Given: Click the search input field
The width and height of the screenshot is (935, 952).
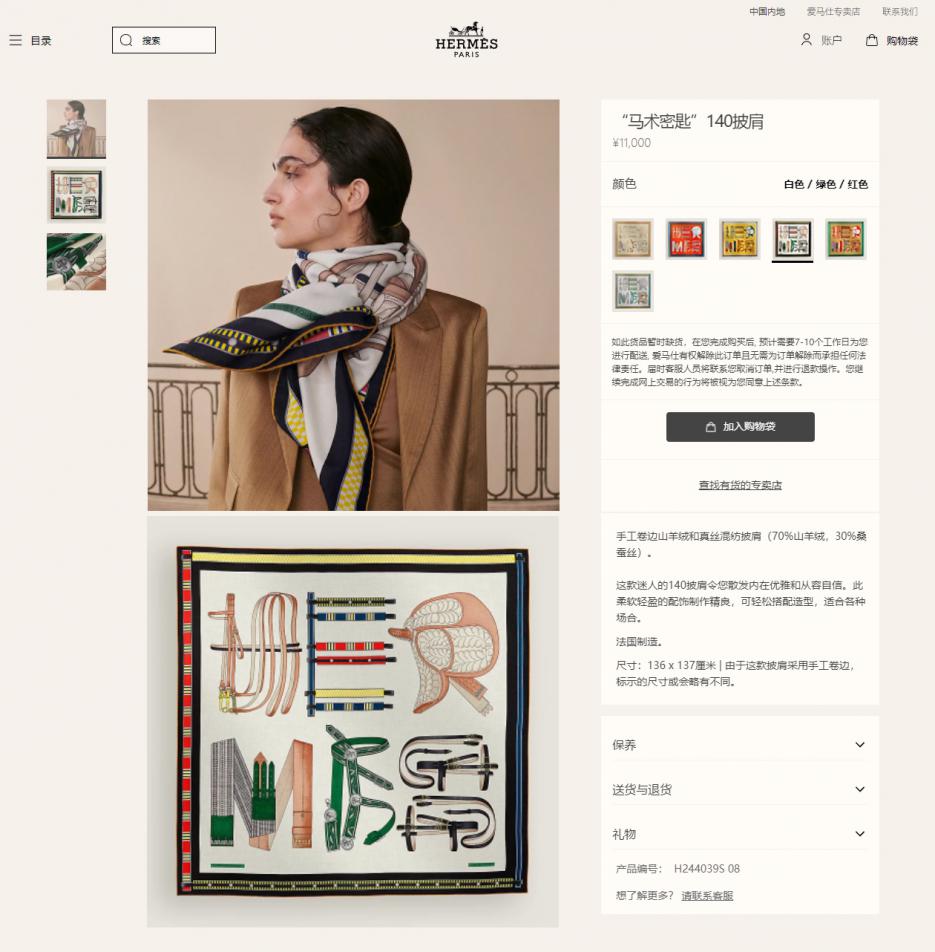Looking at the screenshot, I should pos(164,40).
